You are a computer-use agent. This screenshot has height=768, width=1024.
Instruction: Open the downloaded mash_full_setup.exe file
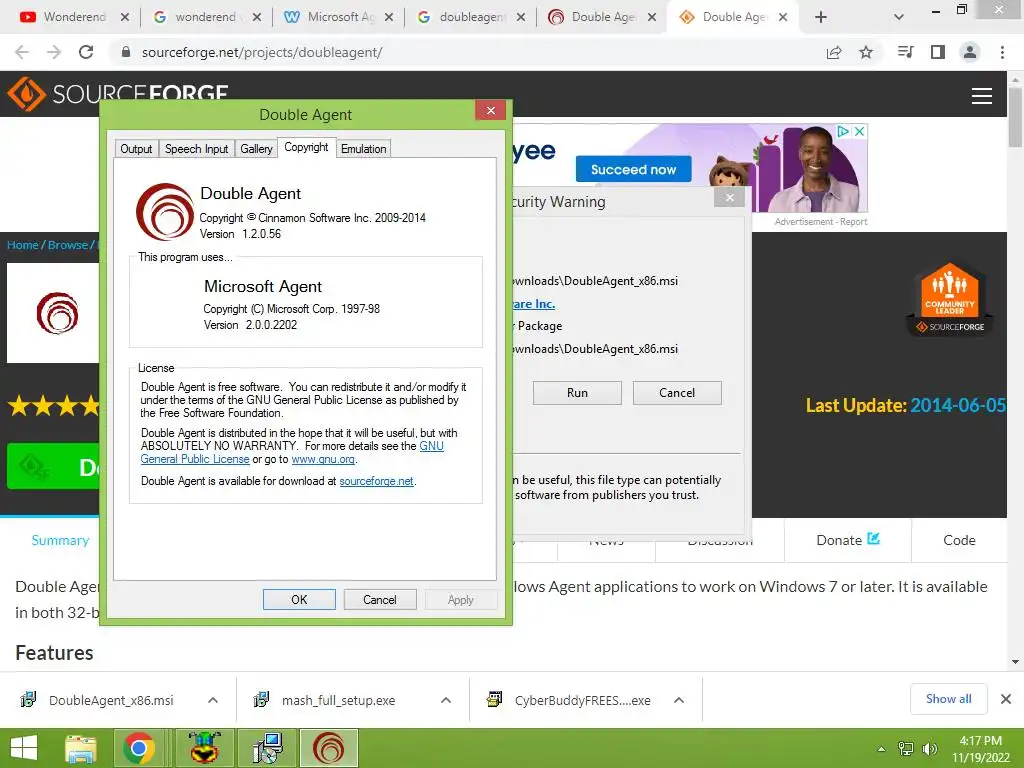(x=338, y=700)
